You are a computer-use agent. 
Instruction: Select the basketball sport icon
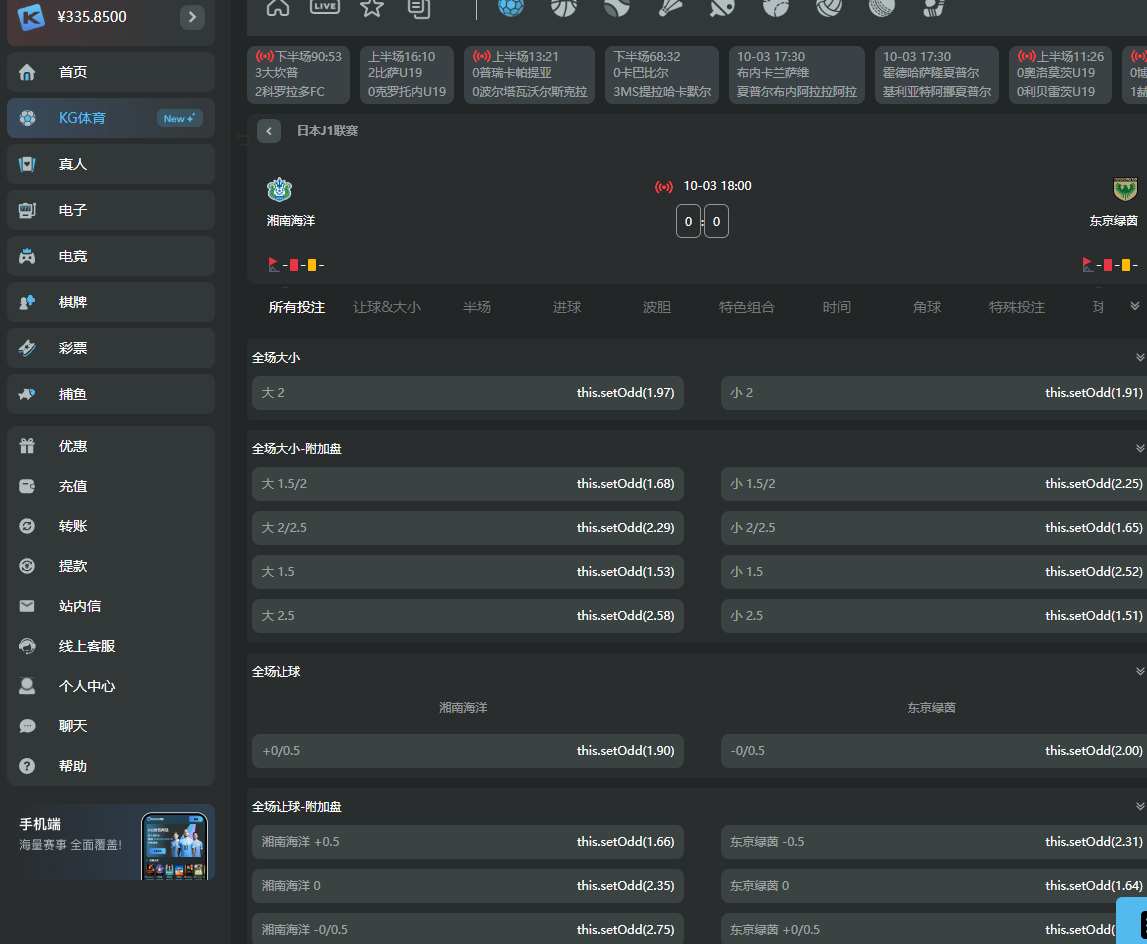pyautogui.click(x=564, y=8)
